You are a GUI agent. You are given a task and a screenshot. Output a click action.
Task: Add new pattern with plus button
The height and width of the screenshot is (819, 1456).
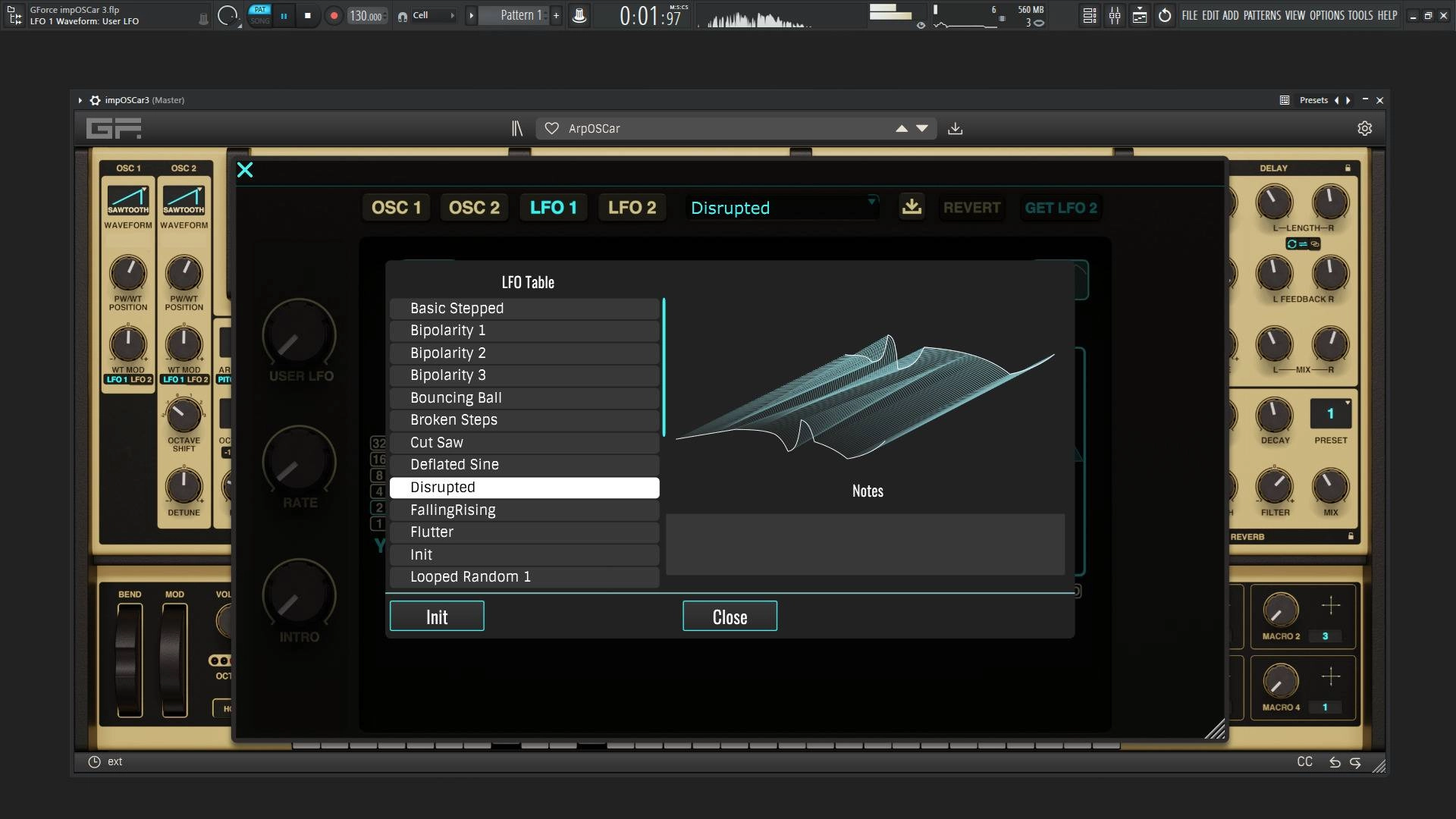(556, 15)
